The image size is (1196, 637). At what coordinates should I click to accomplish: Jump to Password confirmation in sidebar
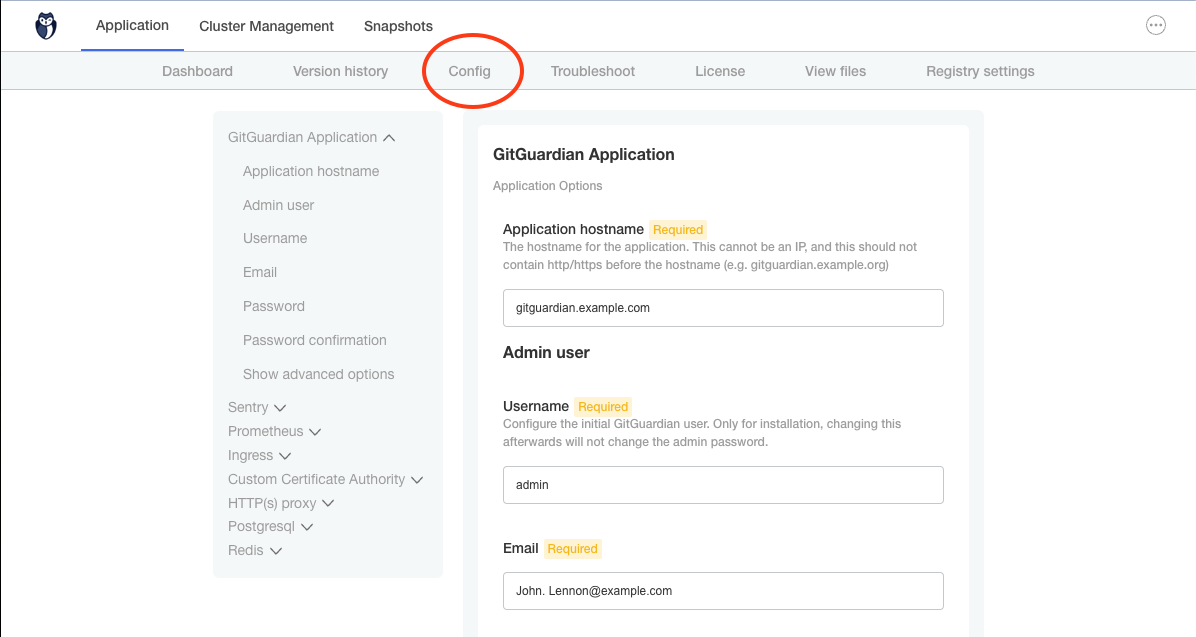pos(315,340)
